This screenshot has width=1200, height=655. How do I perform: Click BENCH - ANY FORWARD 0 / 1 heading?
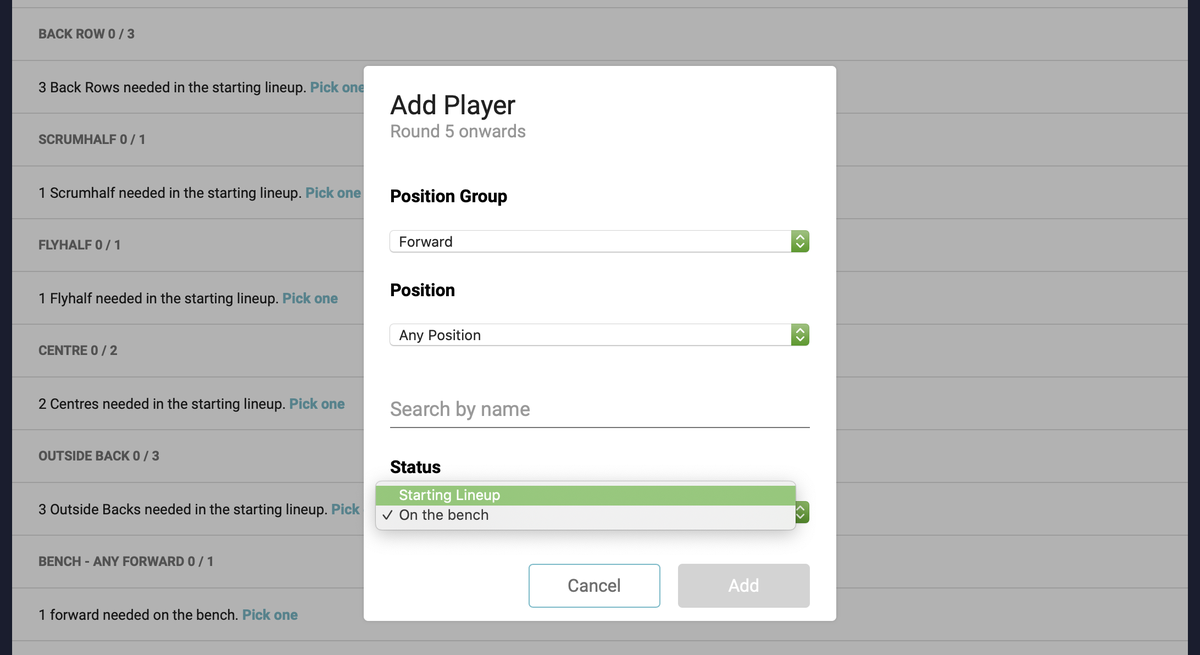point(126,562)
